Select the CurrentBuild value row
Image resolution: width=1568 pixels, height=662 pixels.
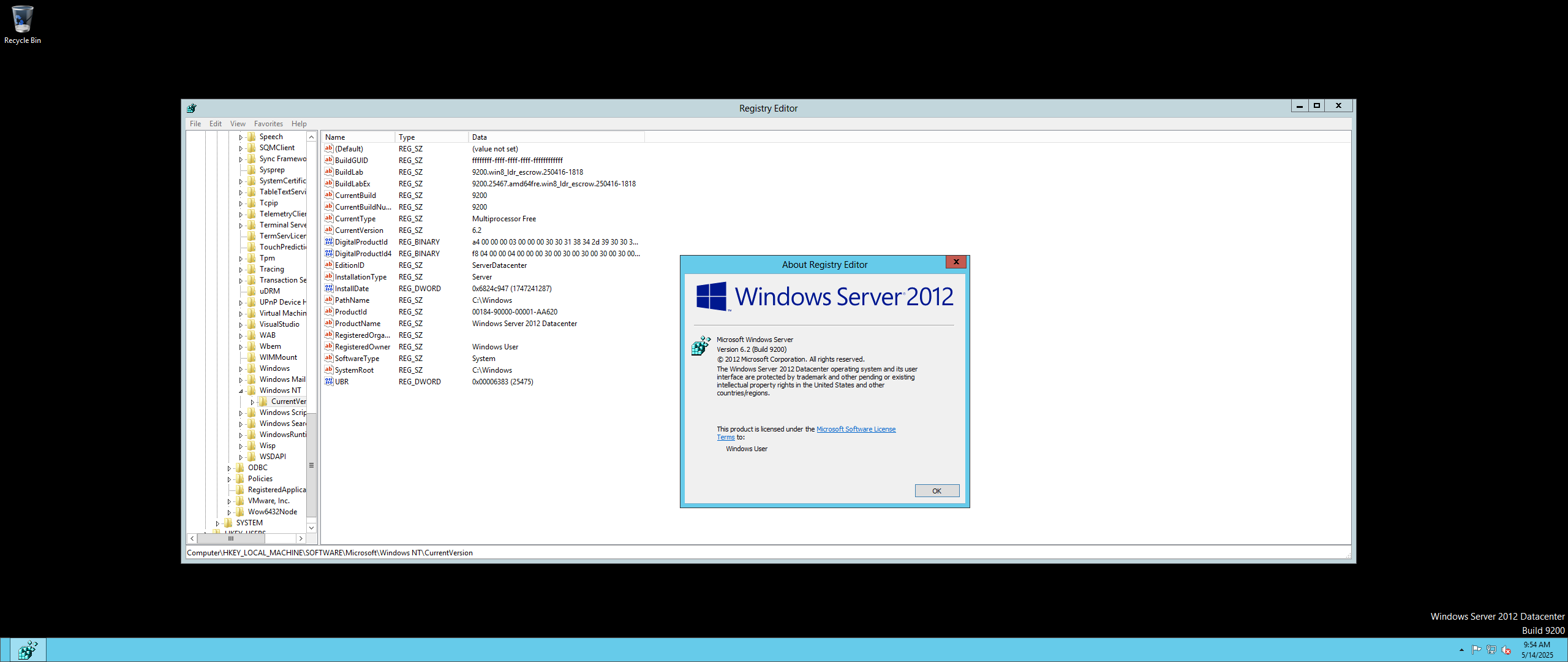pos(484,196)
